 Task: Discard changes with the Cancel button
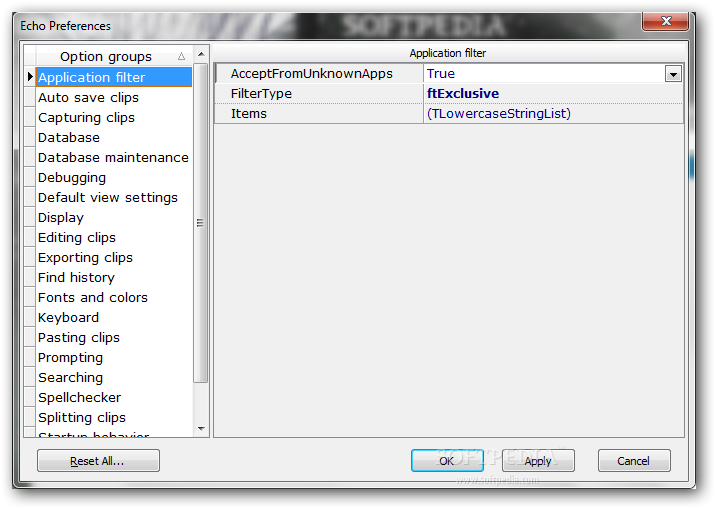click(x=634, y=461)
